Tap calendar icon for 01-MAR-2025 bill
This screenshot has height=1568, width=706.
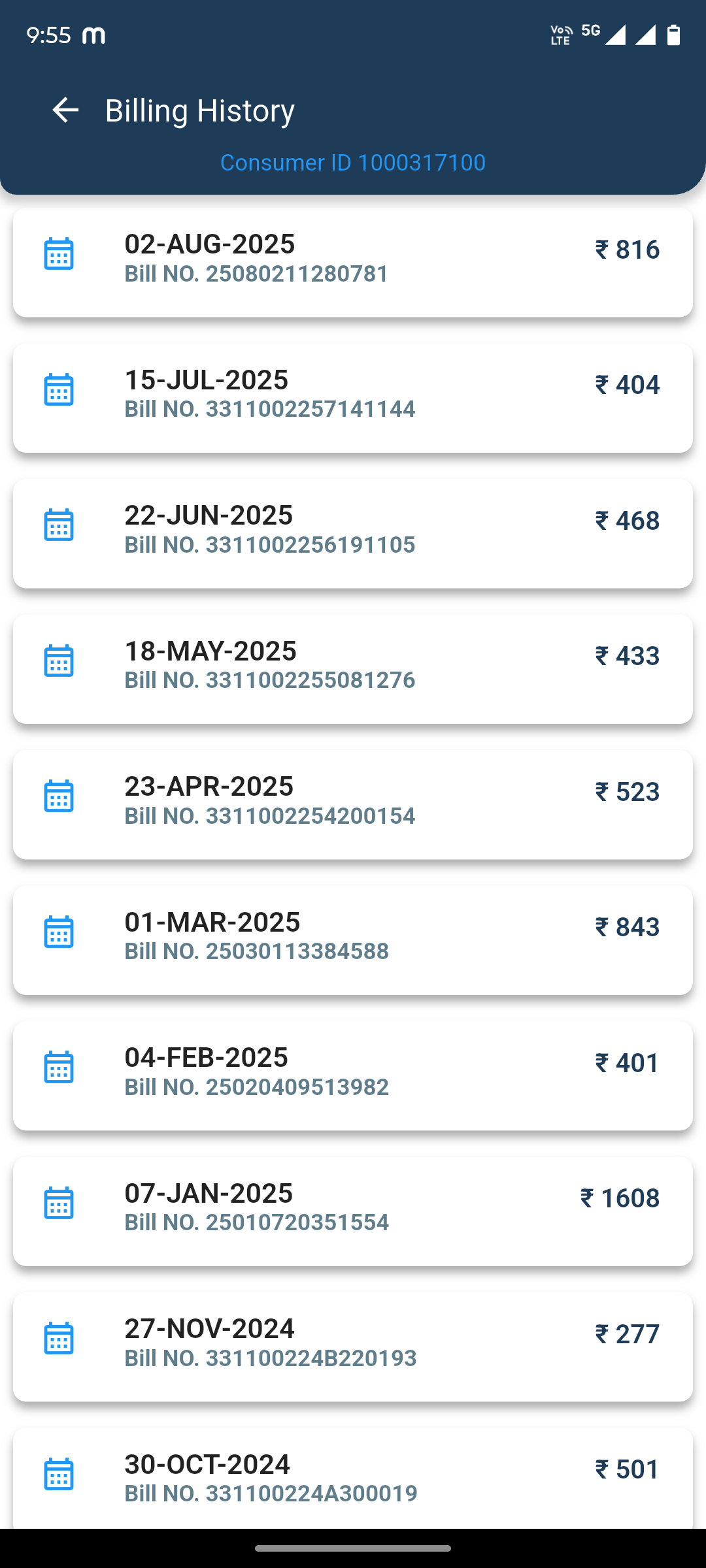59,932
